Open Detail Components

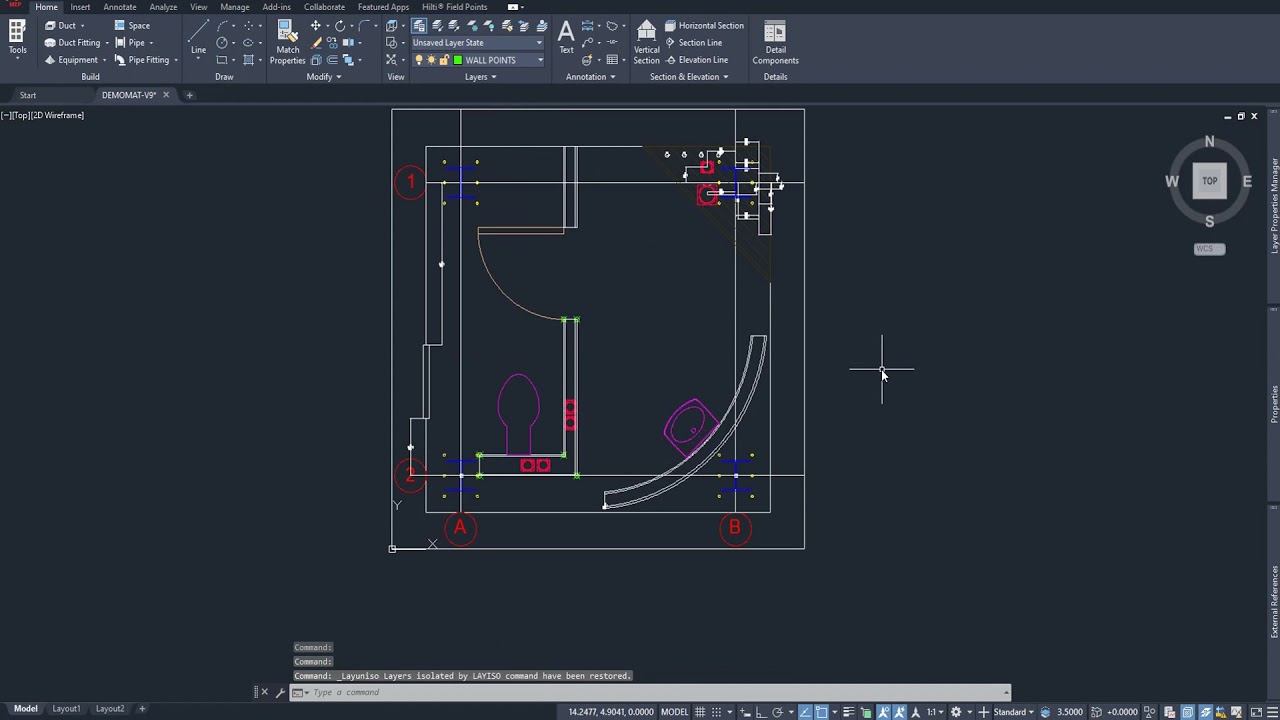(x=775, y=42)
